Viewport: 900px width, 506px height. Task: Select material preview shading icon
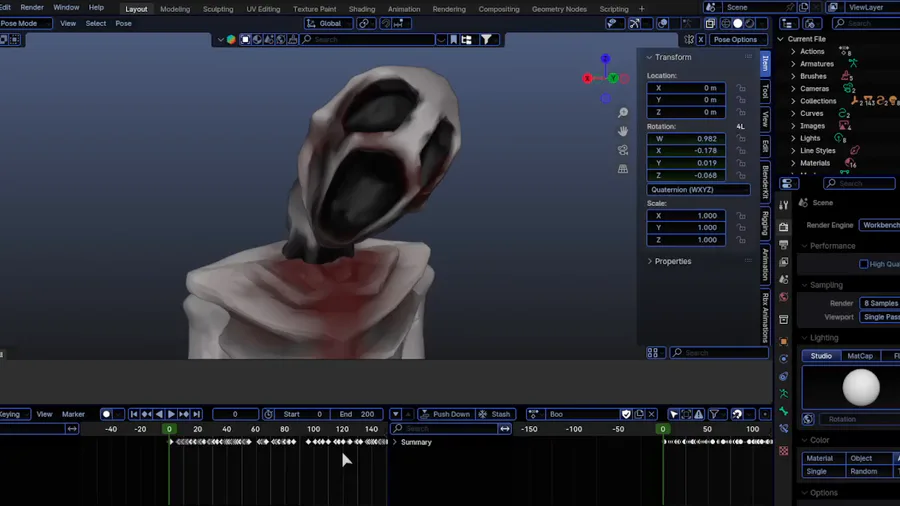pos(750,24)
